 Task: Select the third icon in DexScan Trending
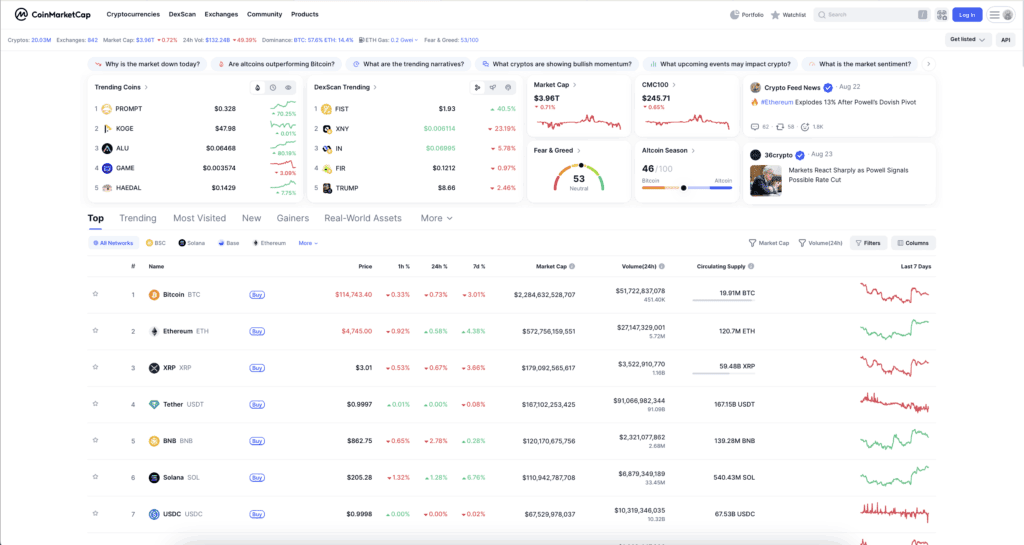[x=508, y=87]
